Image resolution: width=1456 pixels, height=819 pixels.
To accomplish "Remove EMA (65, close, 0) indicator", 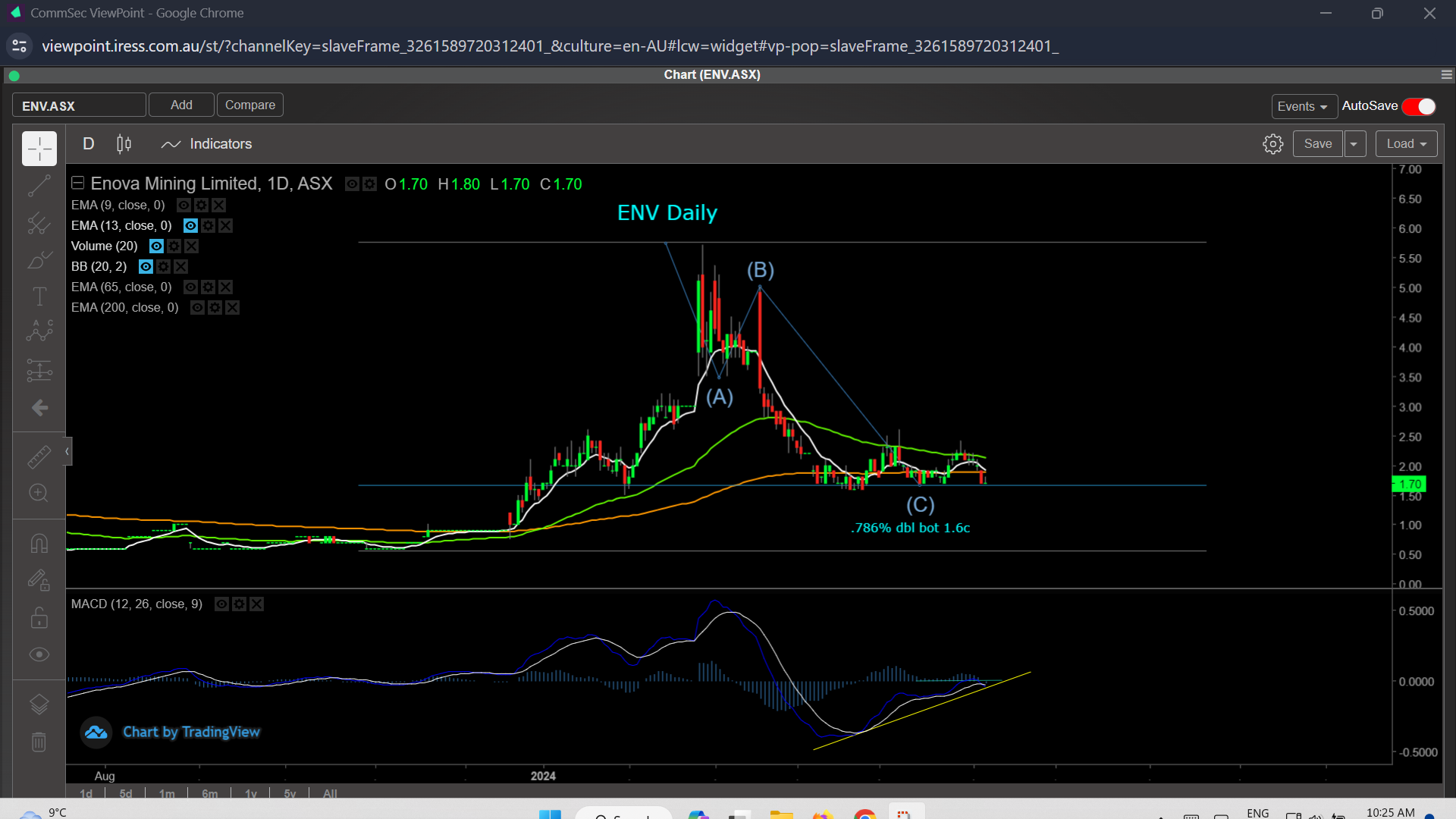I will [225, 287].
